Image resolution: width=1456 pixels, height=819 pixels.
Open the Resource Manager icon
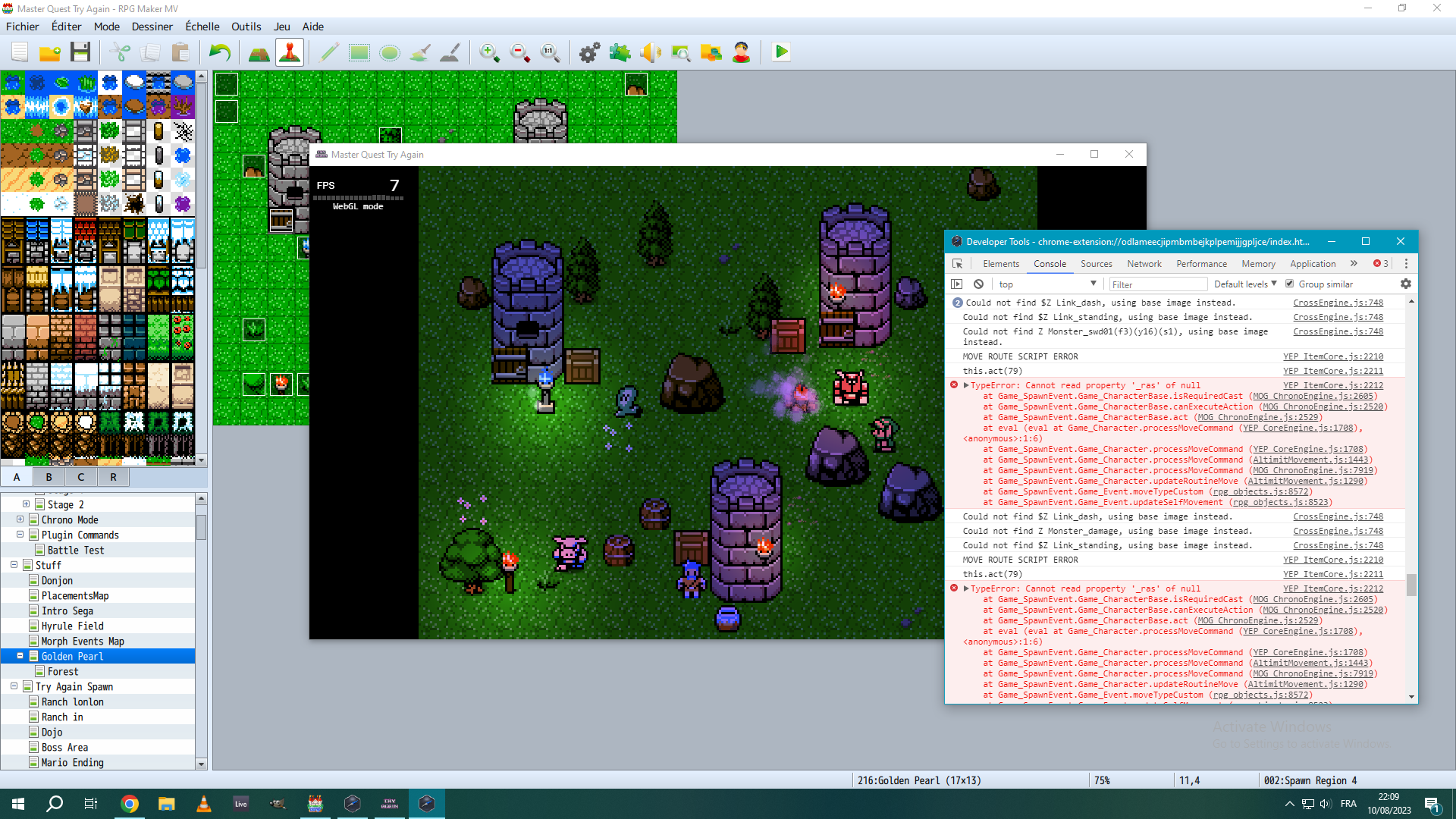pos(711,52)
